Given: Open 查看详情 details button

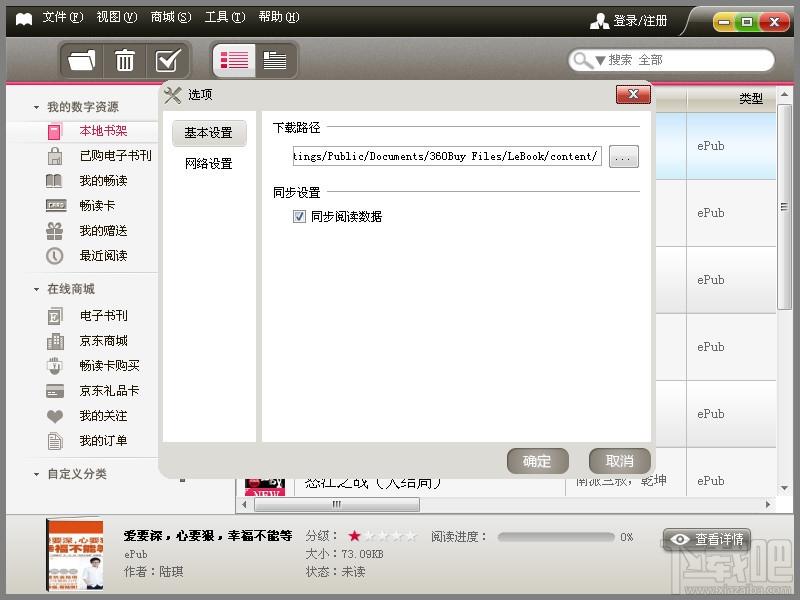Looking at the screenshot, I should [x=707, y=540].
